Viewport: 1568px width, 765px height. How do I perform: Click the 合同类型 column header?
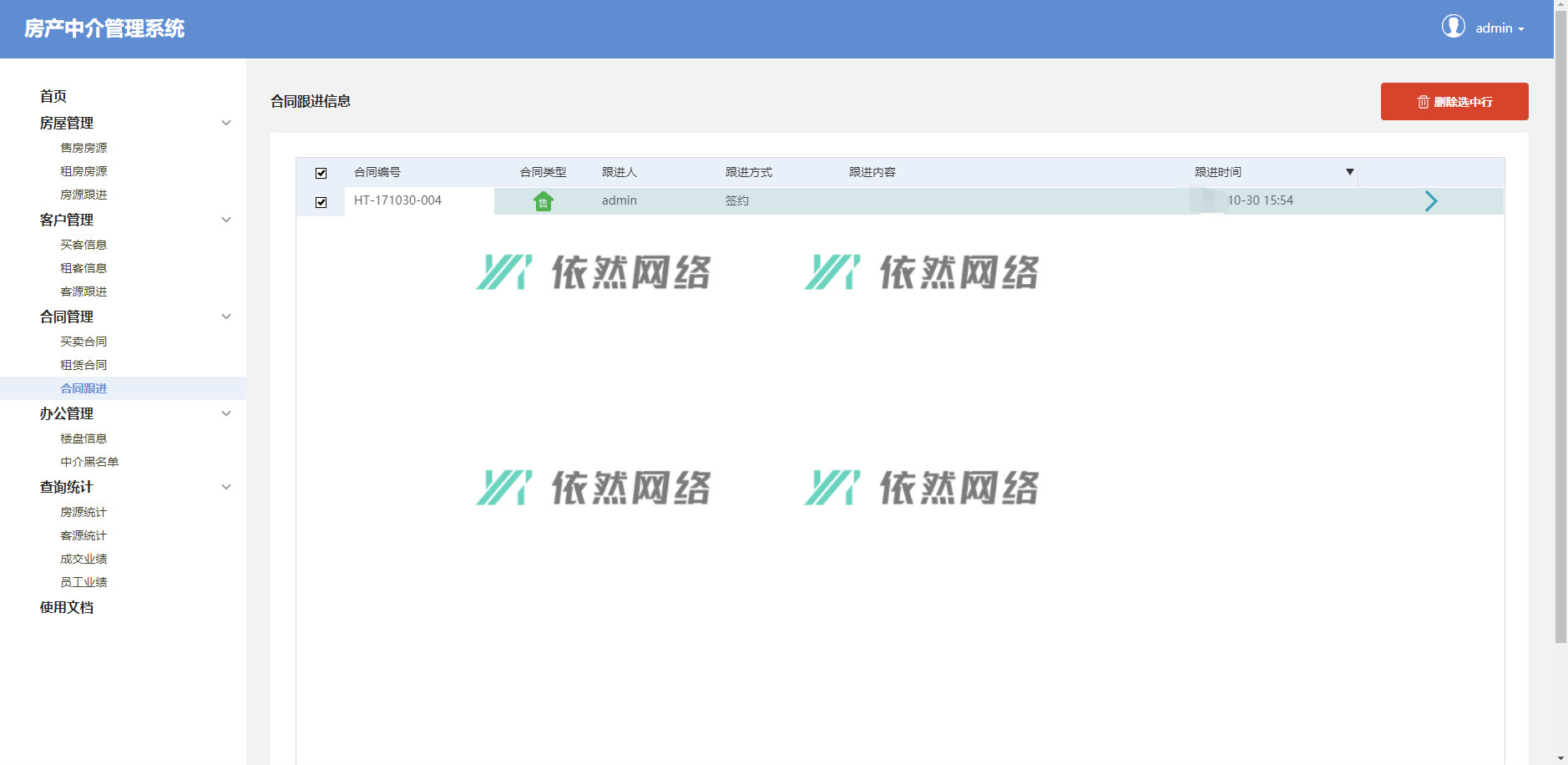point(544,172)
